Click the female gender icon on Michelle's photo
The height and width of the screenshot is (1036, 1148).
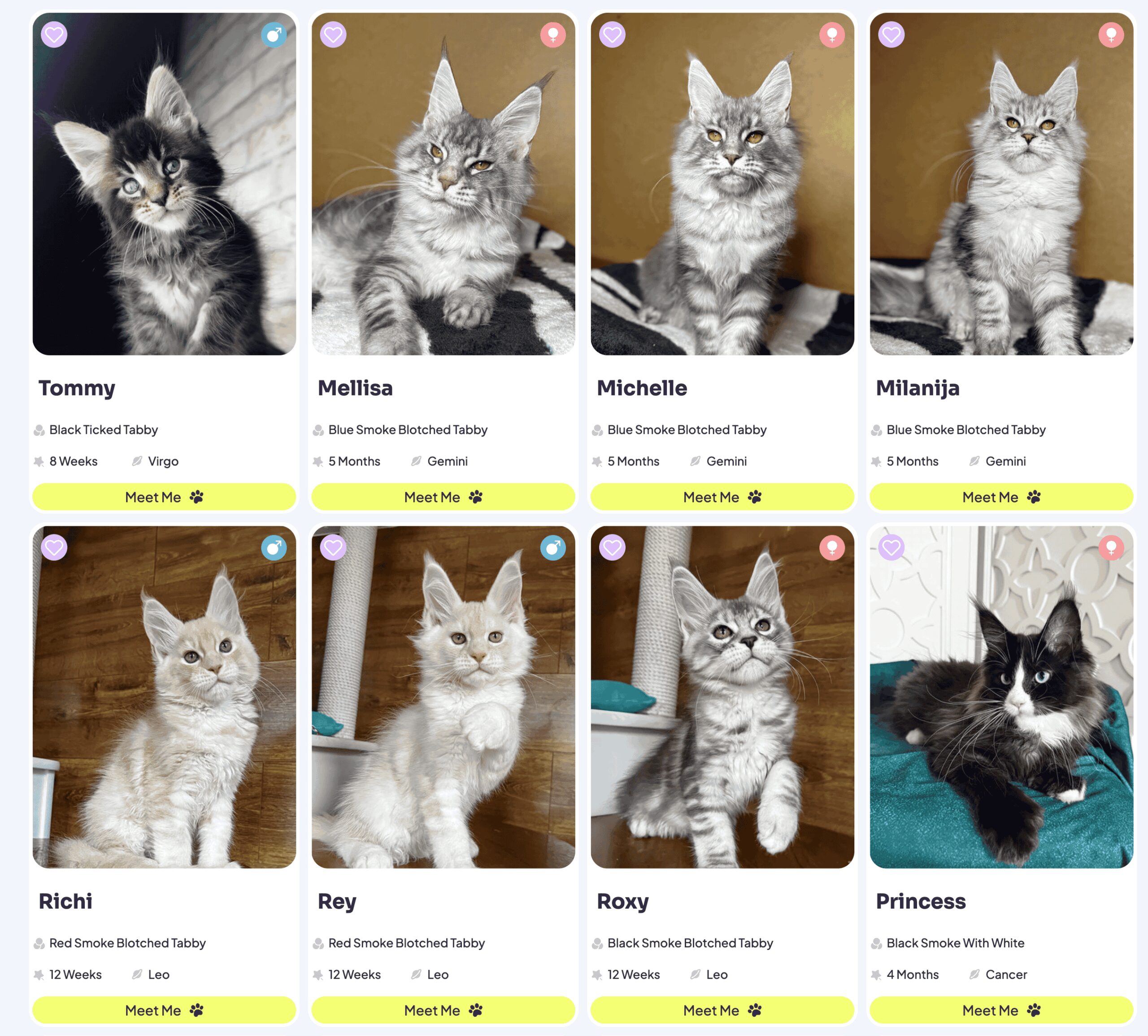tap(832, 35)
